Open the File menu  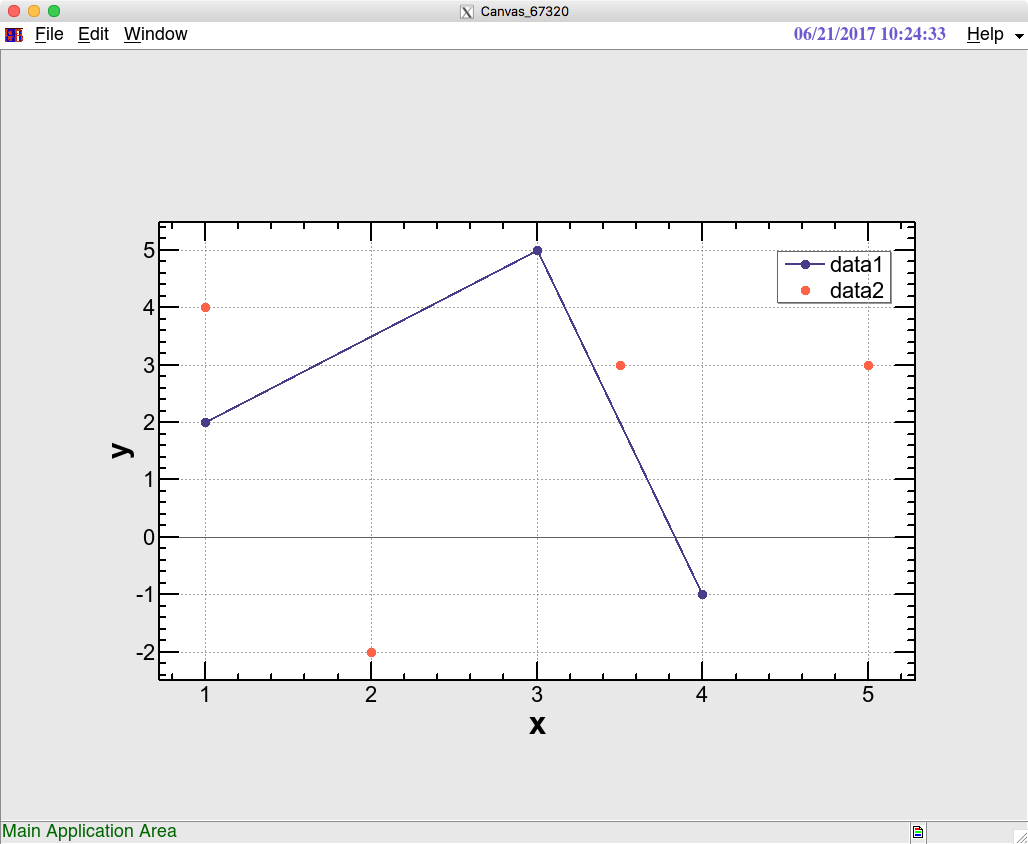(49, 34)
